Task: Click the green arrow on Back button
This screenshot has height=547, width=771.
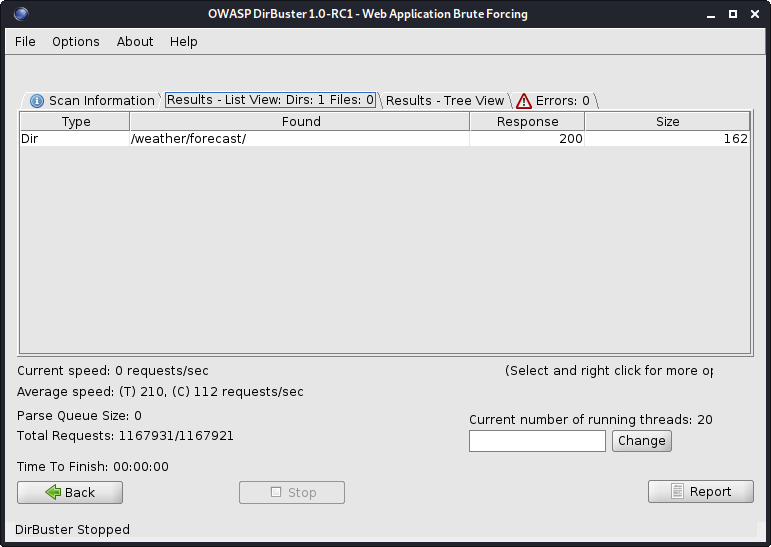Action: (x=53, y=492)
